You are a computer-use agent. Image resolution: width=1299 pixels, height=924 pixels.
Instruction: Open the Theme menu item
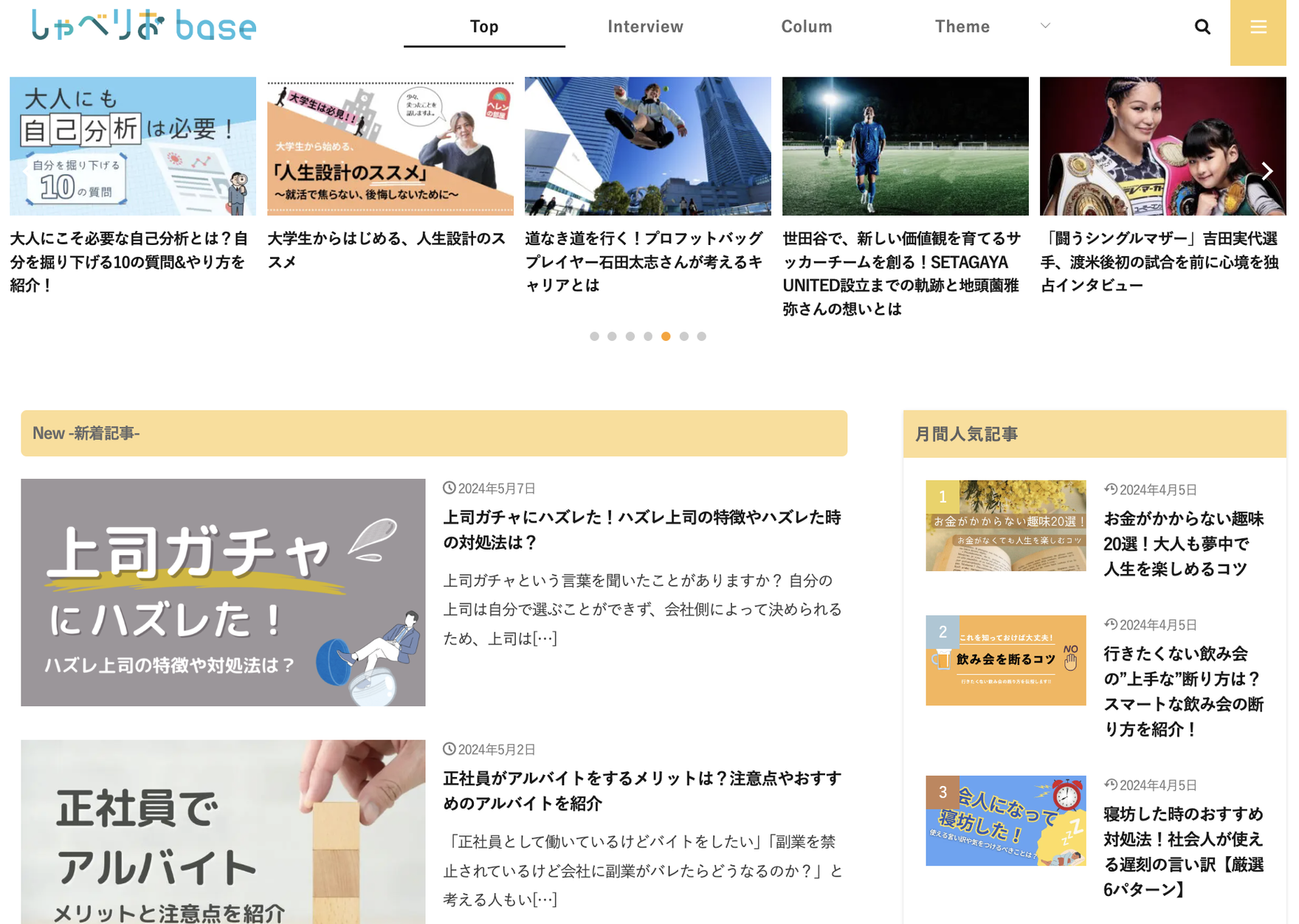tap(961, 27)
